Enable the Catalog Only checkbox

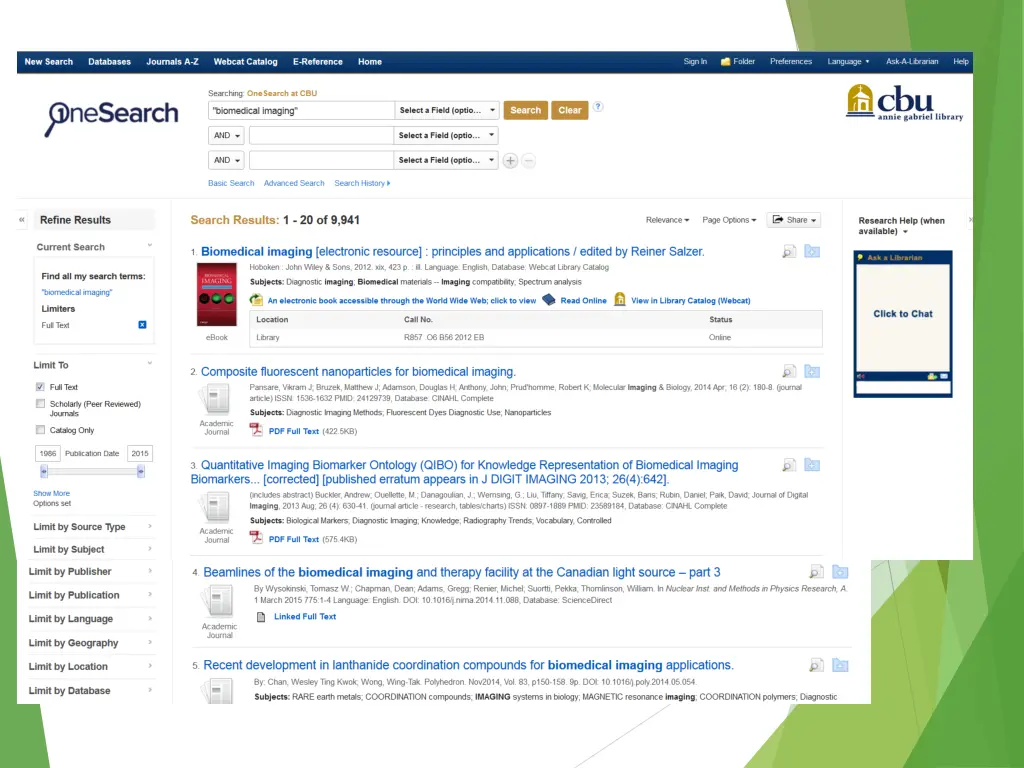pyautogui.click(x=40, y=430)
